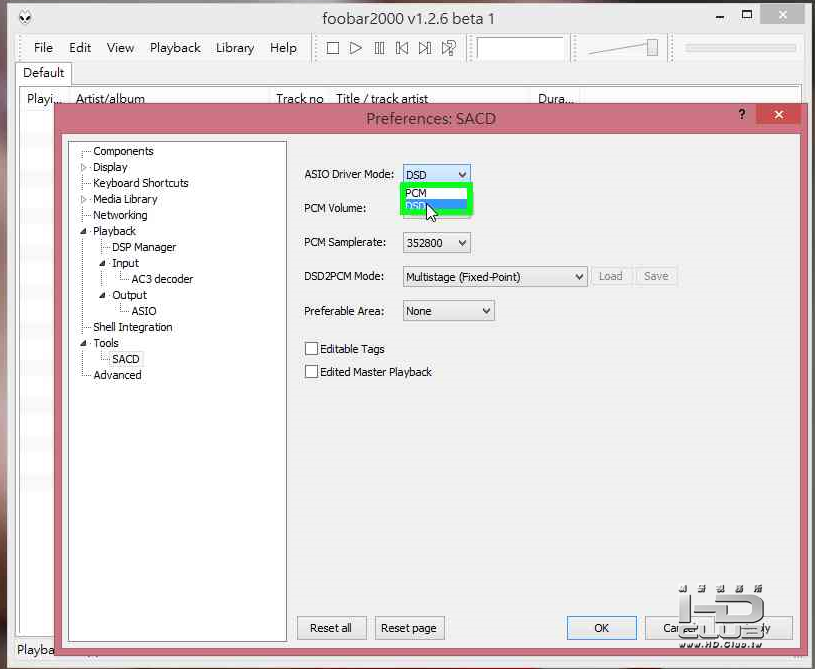Click the Track no column header
The image size is (815, 669).
[299, 98]
